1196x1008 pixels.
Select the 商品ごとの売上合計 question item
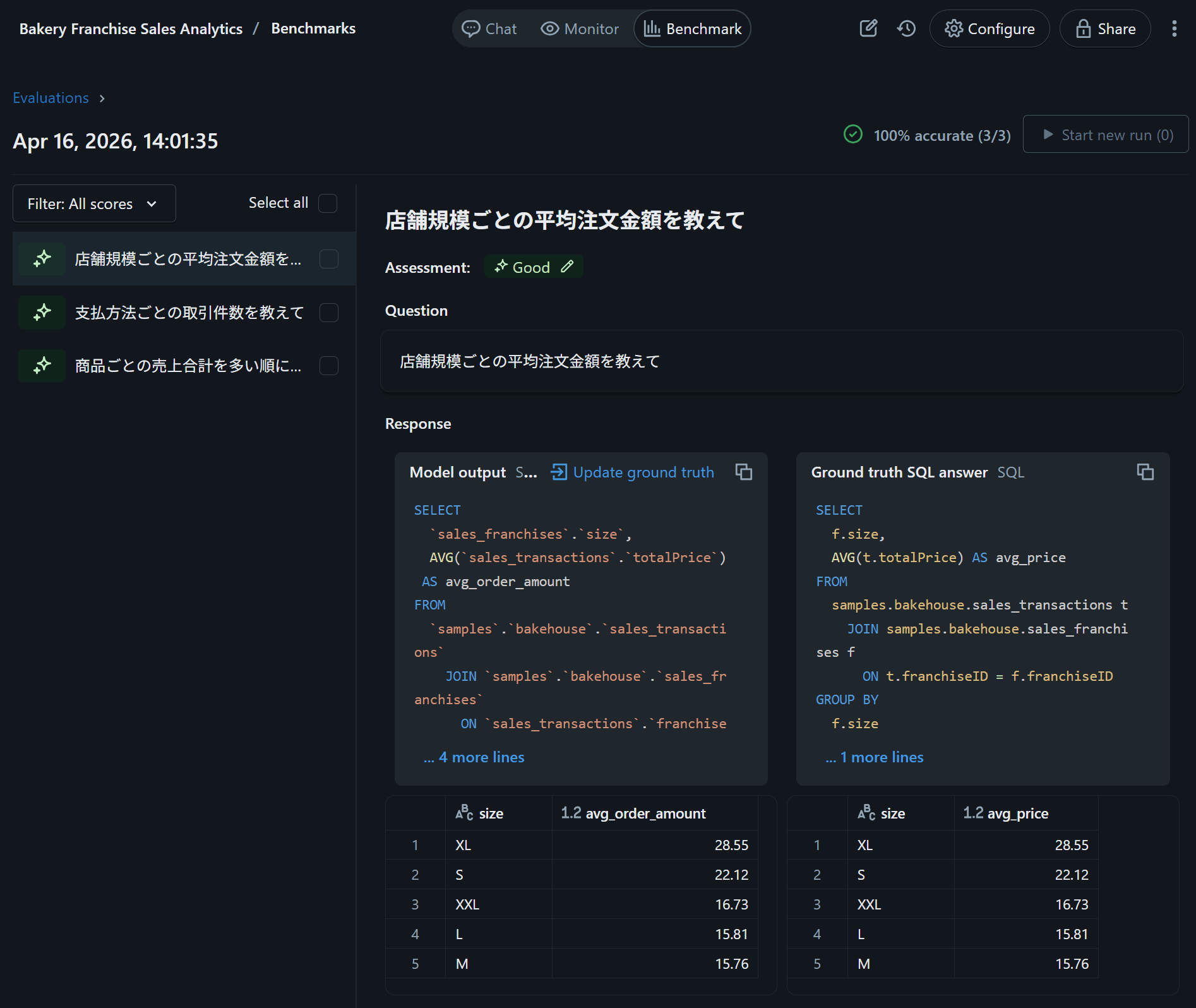[x=188, y=366]
